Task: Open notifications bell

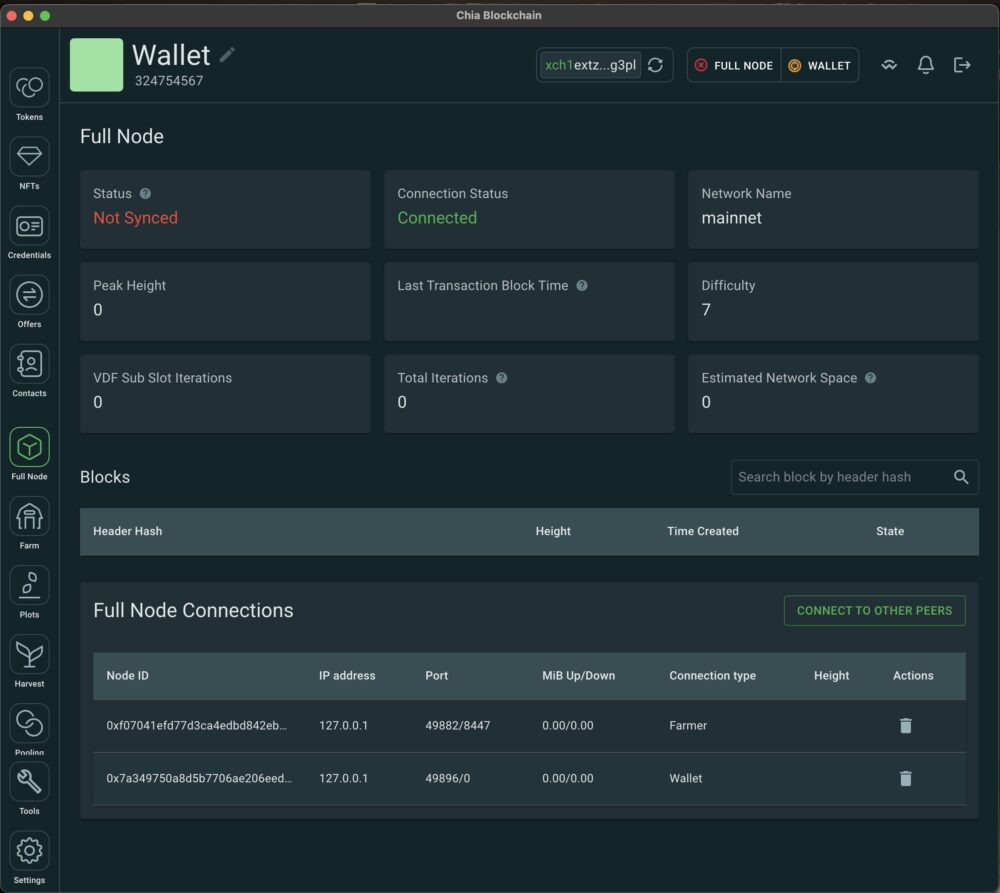Action: click(x=925, y=65)
